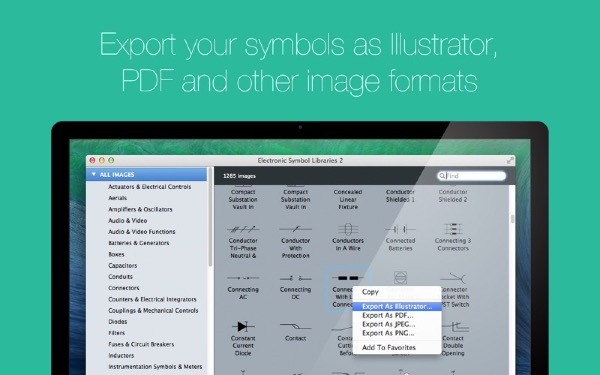Screen dimensions: 600x375
Task: Select the Connecting AC symbol
Action: (x=243, y=278)
